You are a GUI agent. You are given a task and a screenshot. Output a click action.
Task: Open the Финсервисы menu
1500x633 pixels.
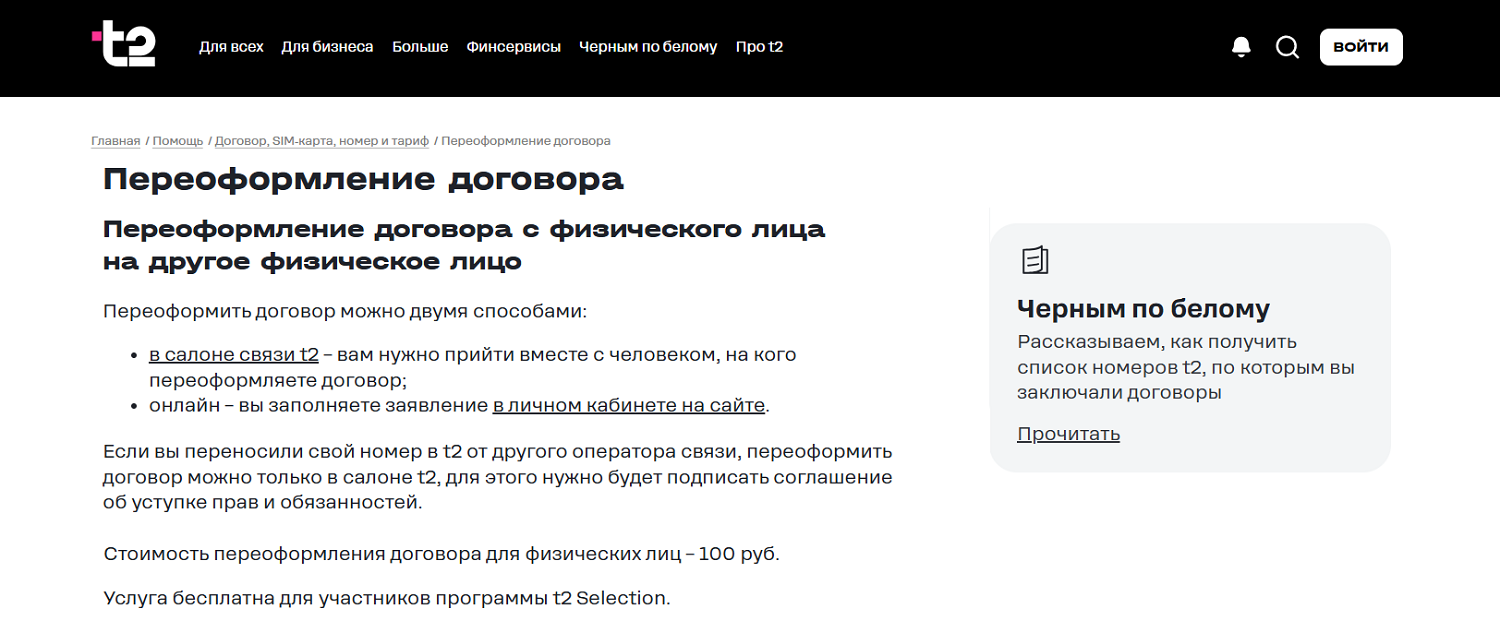click(513, 47)
